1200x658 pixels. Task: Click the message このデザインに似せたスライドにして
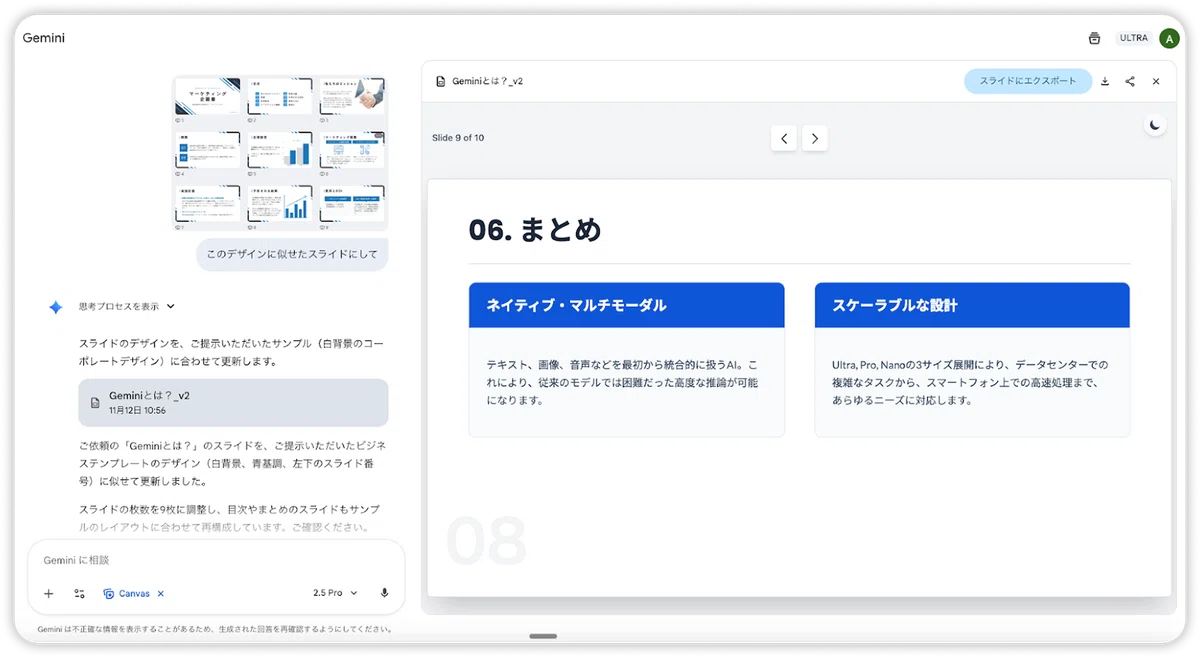tap(292, 254)
